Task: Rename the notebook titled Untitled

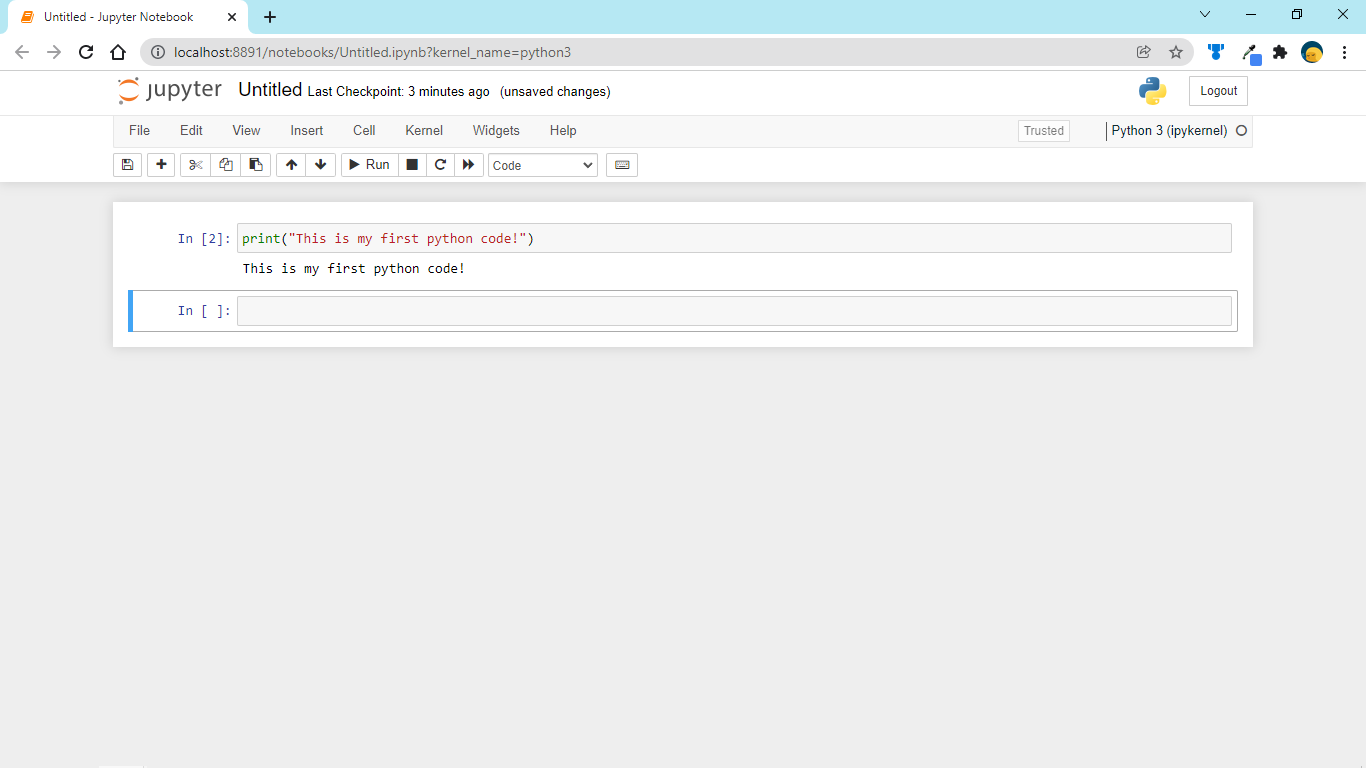Action: tap(270, 90)
